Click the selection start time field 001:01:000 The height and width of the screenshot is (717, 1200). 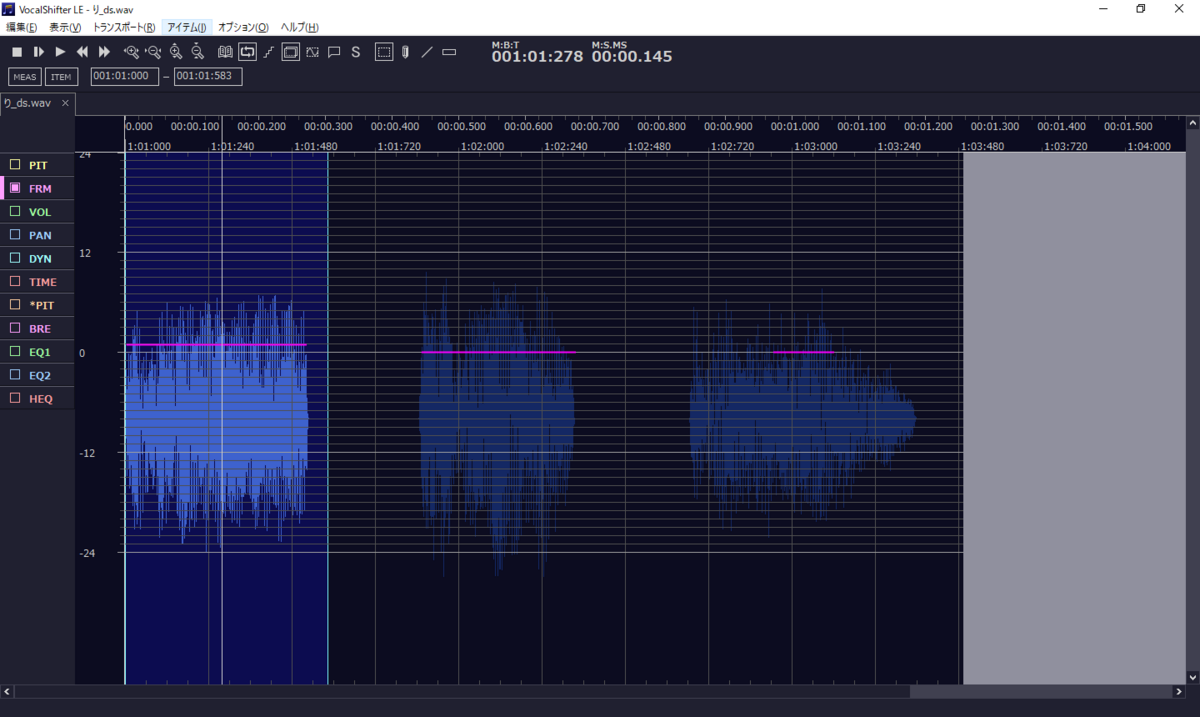tap(125, 76)
